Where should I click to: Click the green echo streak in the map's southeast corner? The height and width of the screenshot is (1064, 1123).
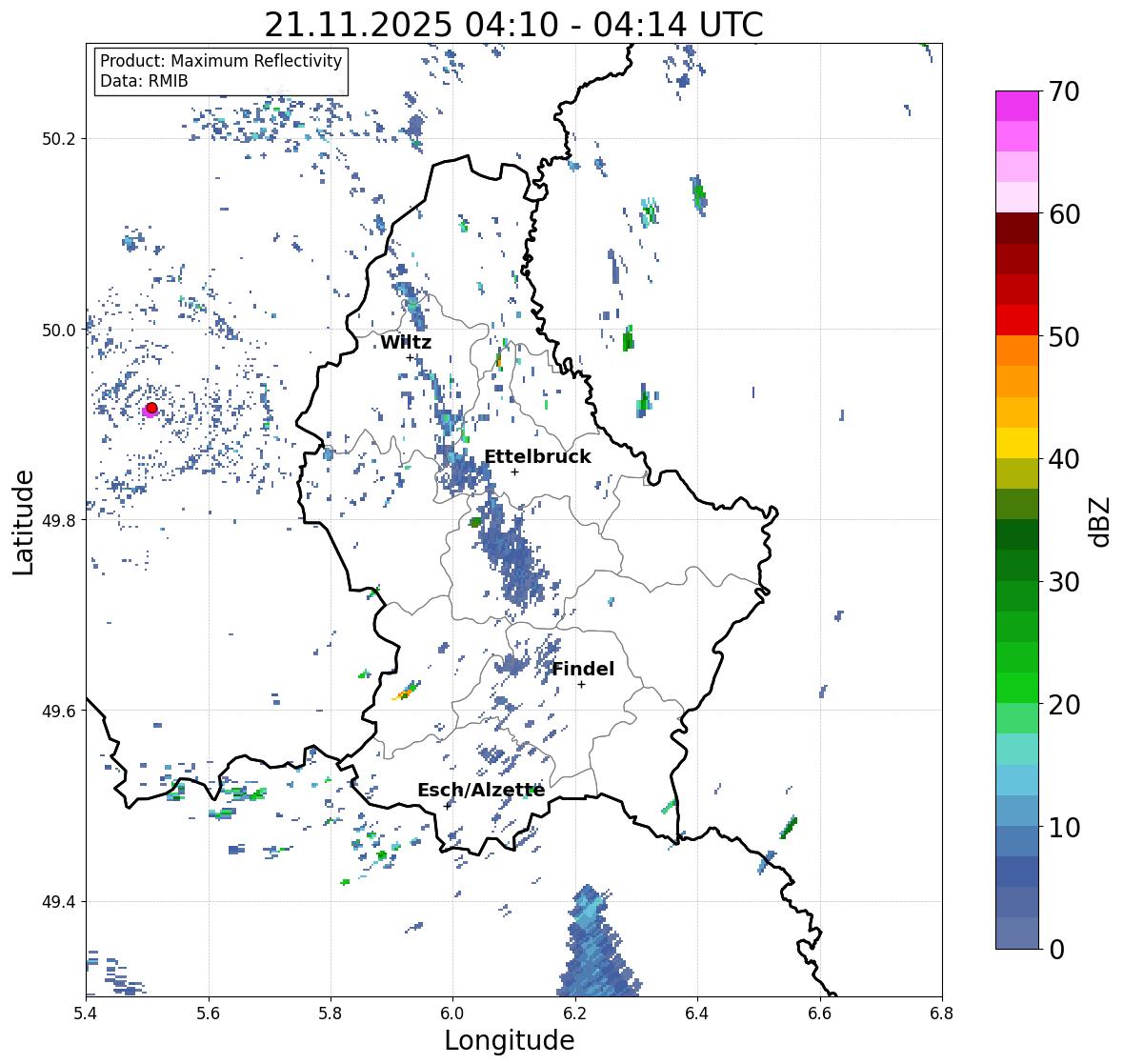coord(788,827)
